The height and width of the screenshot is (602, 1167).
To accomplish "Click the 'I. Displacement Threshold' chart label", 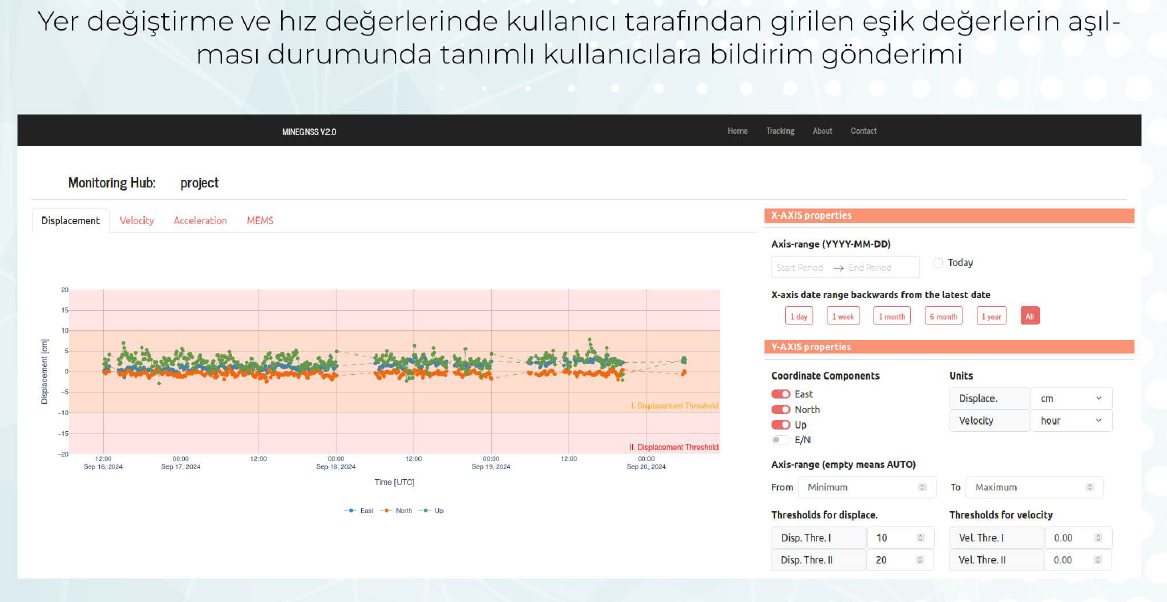I will [x=674, y=406].
